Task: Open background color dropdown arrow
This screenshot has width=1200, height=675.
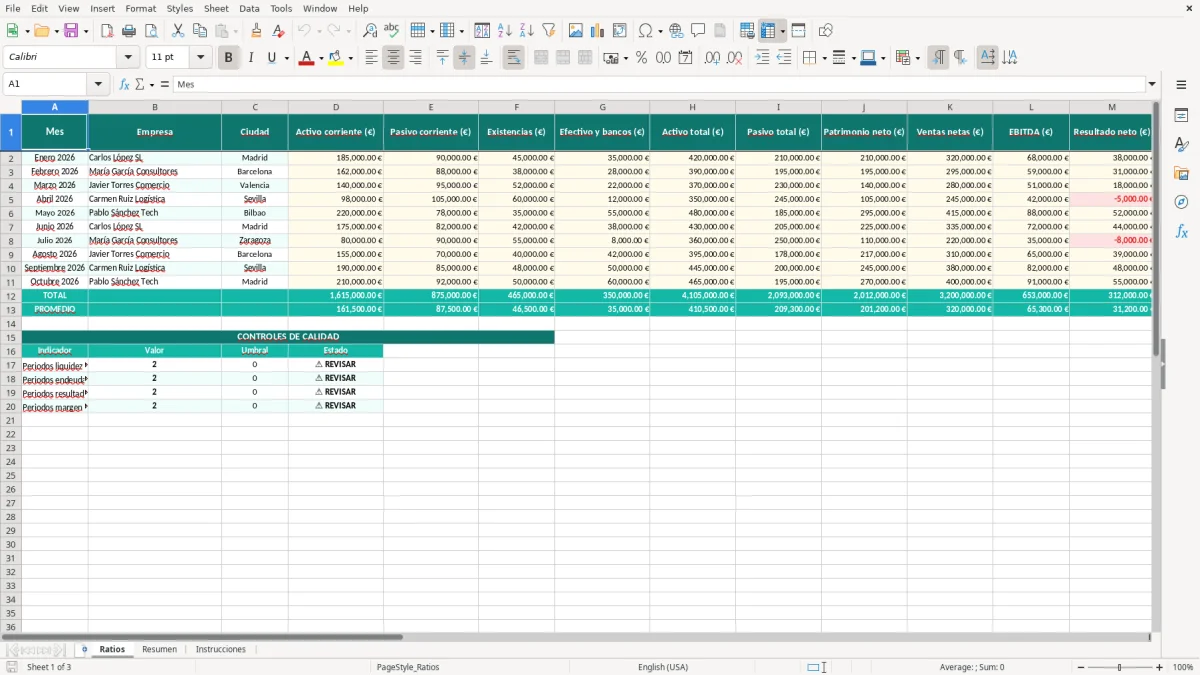Action: point(350,58)
